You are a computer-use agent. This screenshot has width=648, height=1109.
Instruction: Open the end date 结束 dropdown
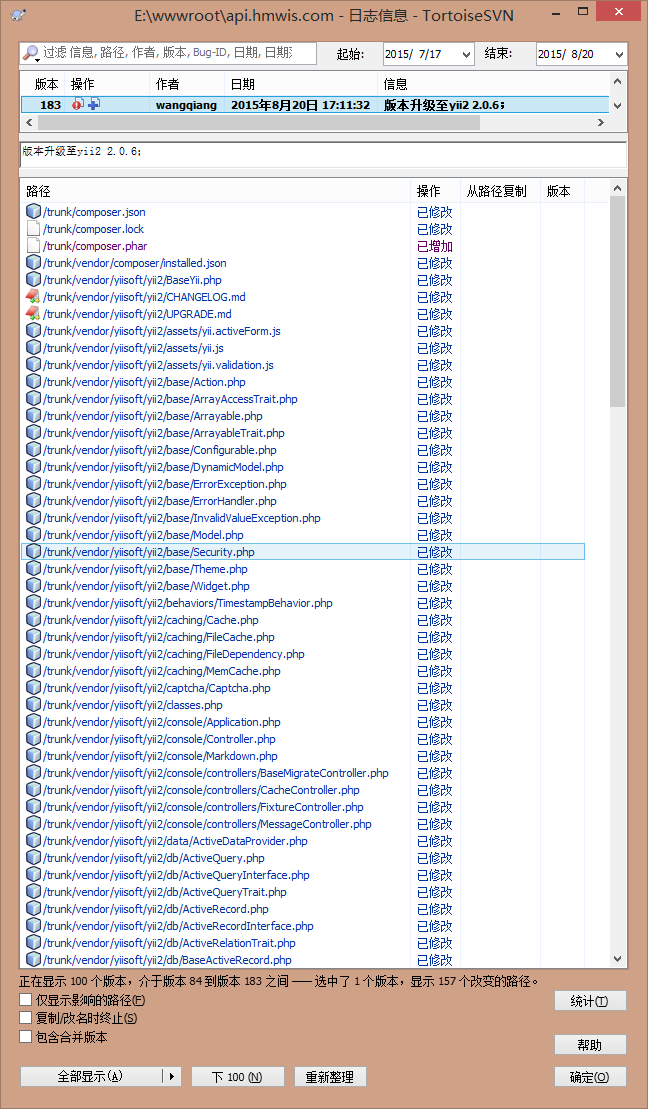pyautogui.click(x=619, y=54)
